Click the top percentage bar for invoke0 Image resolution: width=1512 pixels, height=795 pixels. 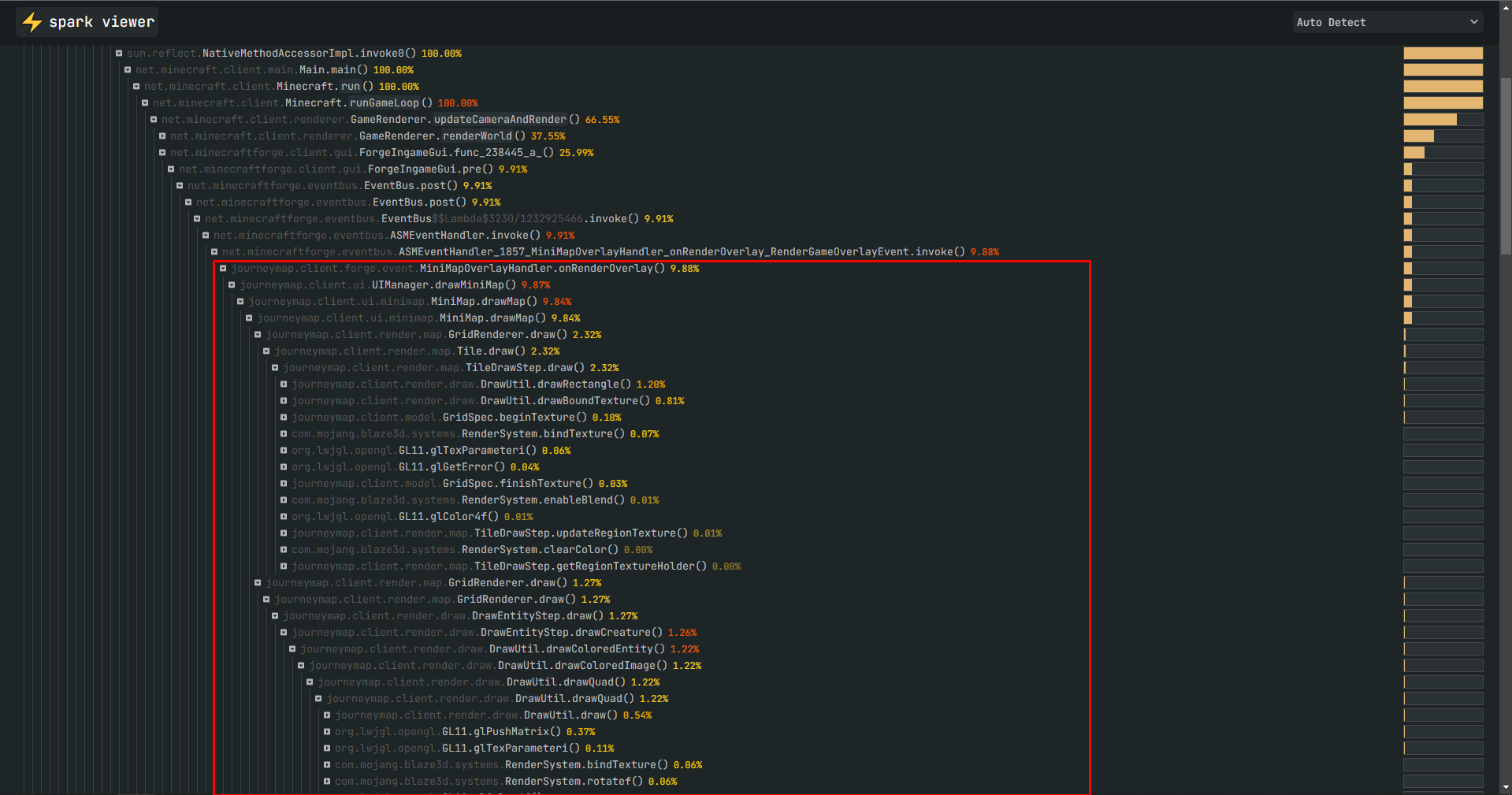tap(1442, 53)
